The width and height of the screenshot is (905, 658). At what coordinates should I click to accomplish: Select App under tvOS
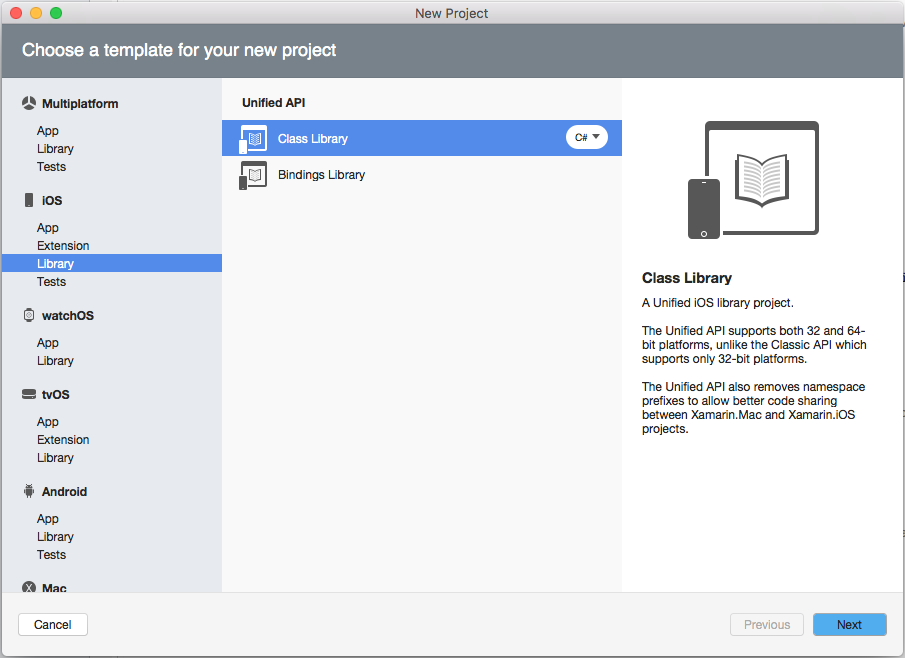click(48, 421)
